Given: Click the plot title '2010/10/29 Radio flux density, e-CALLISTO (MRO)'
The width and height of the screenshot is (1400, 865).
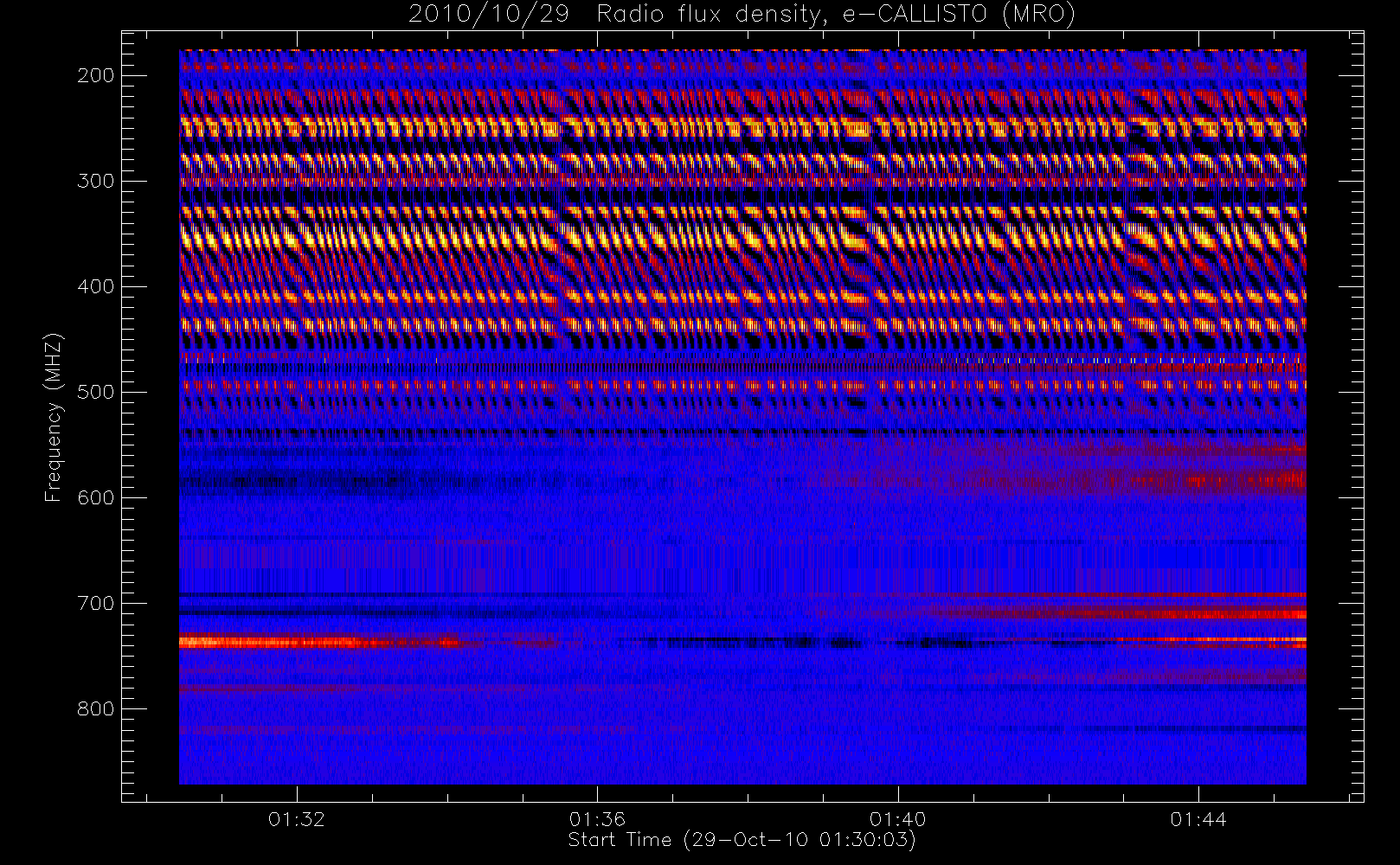Looking at the screenshot, I should point(742,15).
